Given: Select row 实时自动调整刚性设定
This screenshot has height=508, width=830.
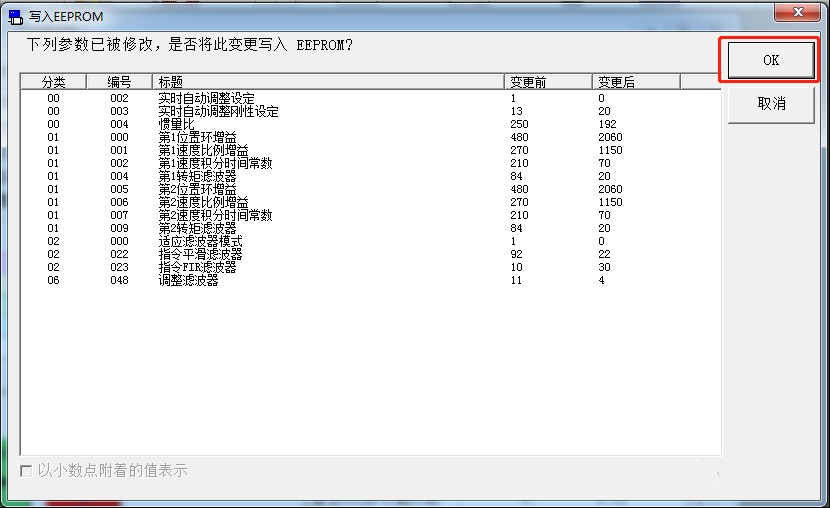Looking at the screenshot, I should [x=371, y=111].
